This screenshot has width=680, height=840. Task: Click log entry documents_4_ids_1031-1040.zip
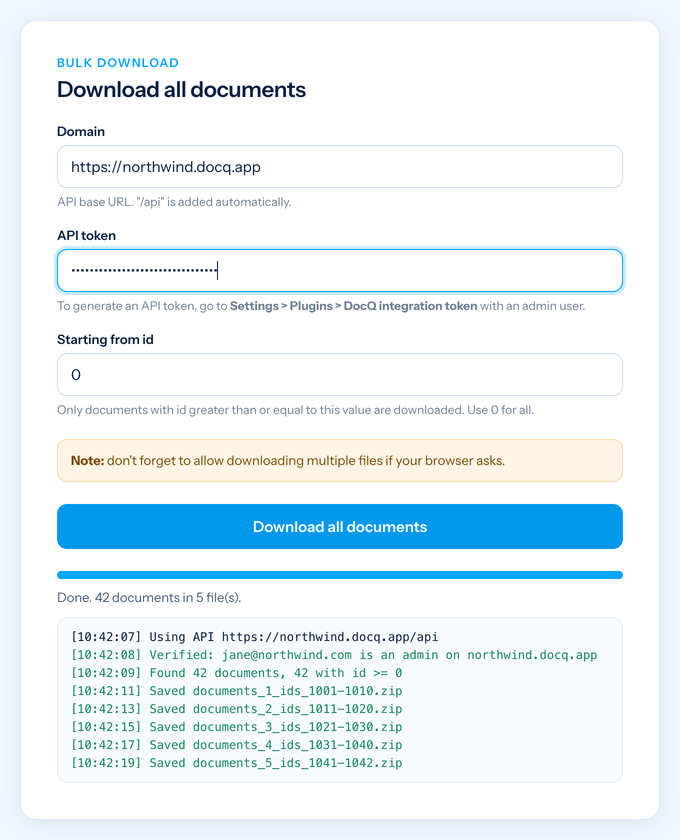(x=236, y=745)
